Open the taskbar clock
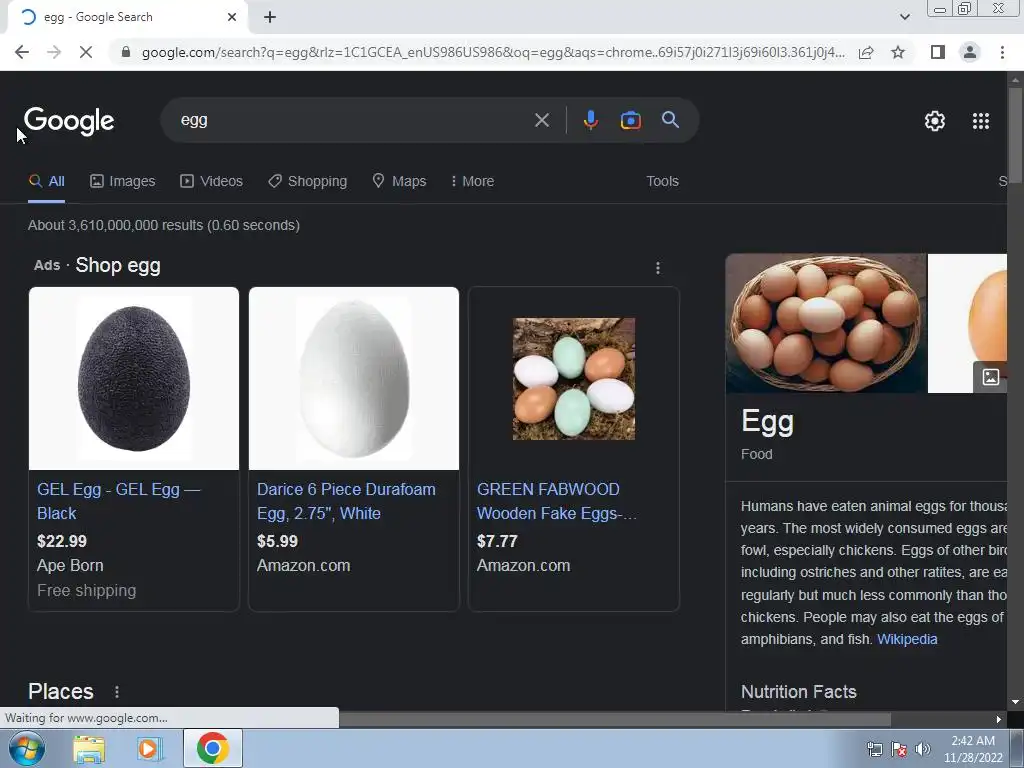 [973, 749]
